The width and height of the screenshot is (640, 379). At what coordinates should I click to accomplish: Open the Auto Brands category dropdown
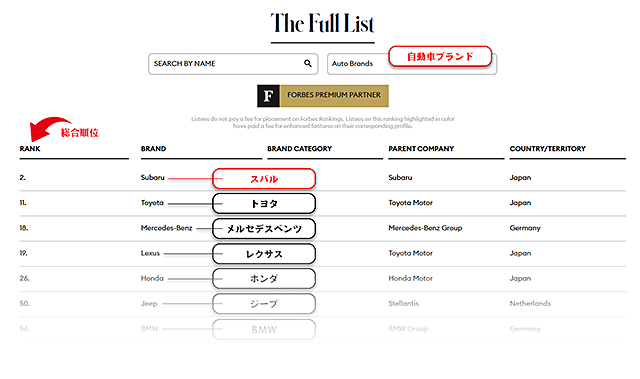(412, 64)
